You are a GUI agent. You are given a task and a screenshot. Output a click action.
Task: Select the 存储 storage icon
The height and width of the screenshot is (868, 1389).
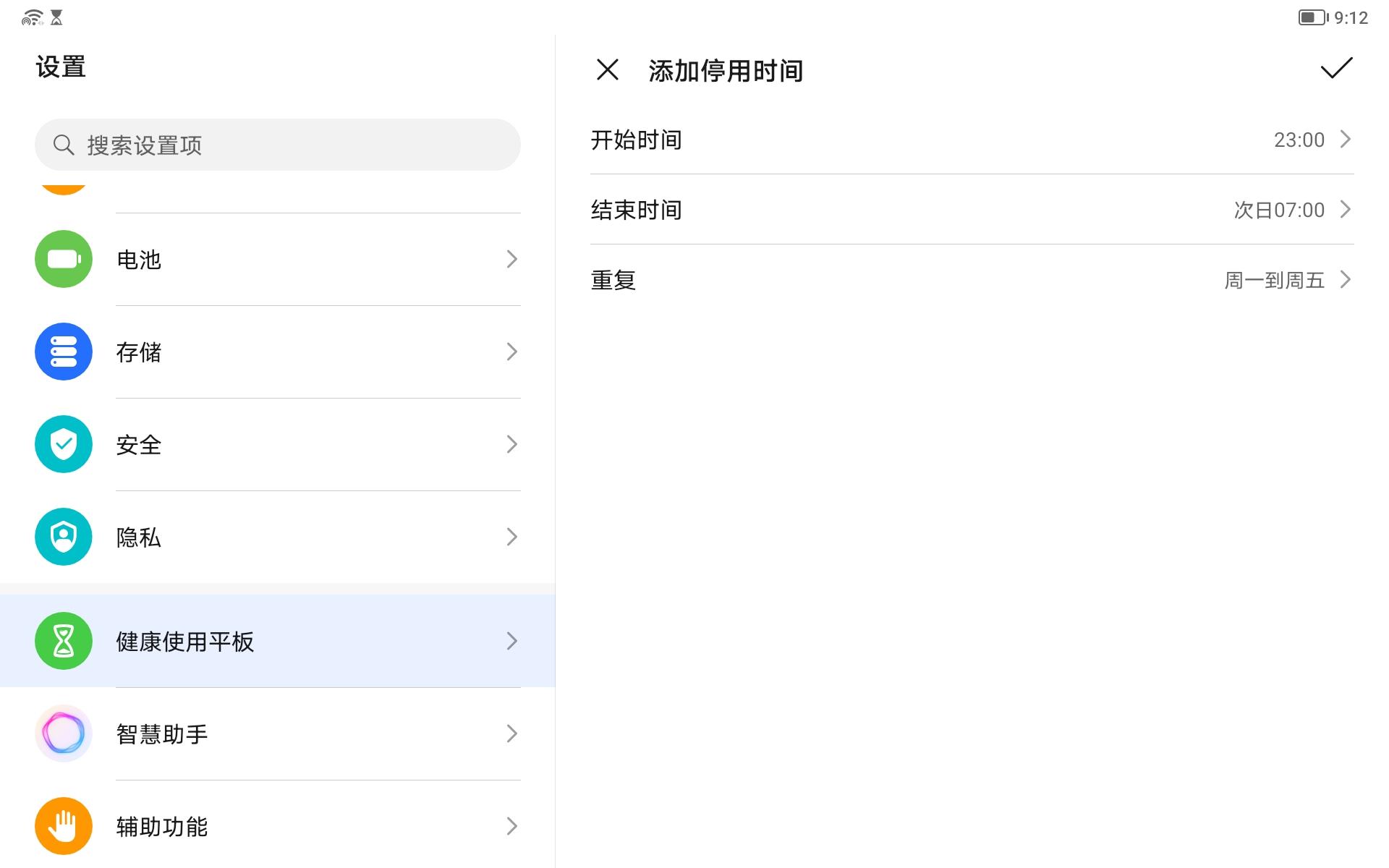tap(63, 352)
